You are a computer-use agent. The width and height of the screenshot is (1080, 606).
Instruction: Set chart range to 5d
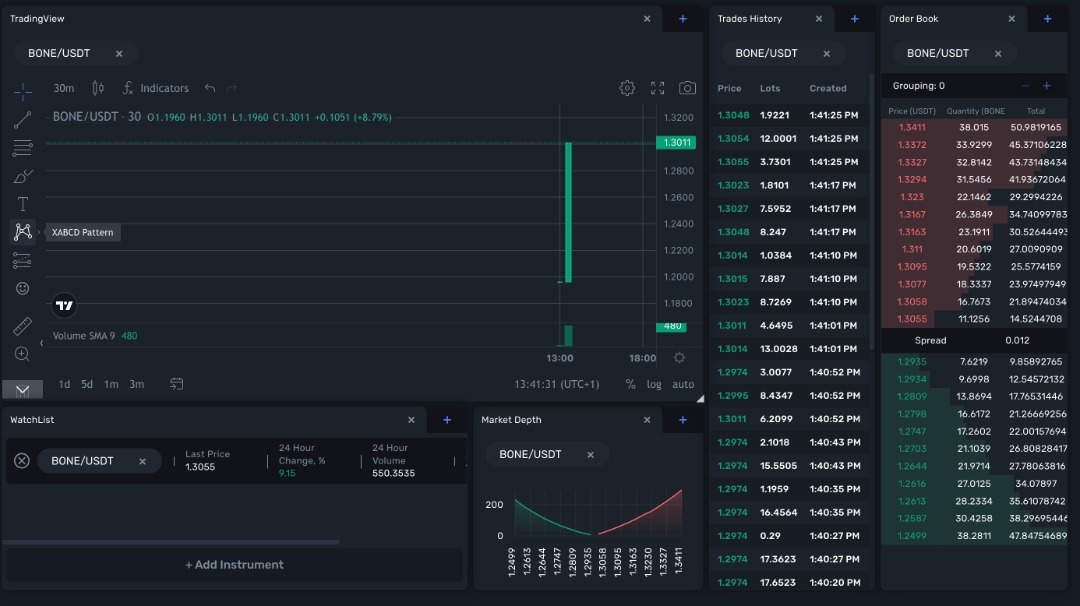tap(87, 384)
